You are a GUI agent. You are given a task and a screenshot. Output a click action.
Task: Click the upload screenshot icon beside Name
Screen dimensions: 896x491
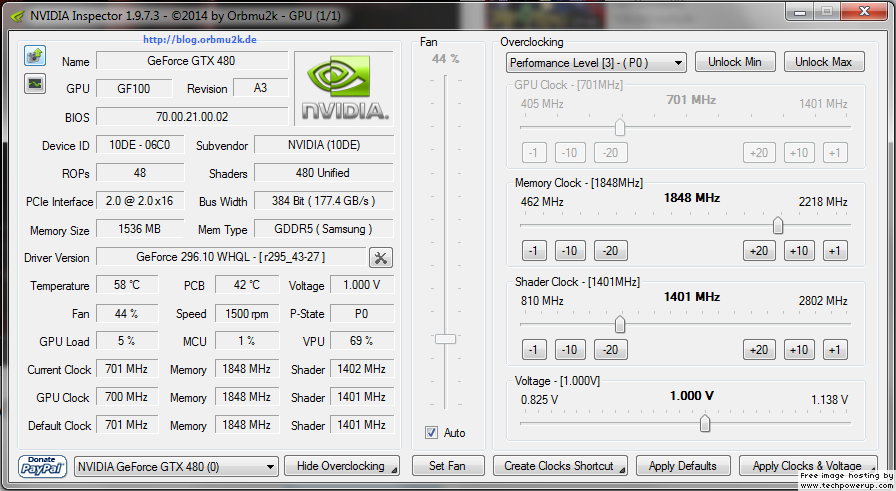point(35,56)
